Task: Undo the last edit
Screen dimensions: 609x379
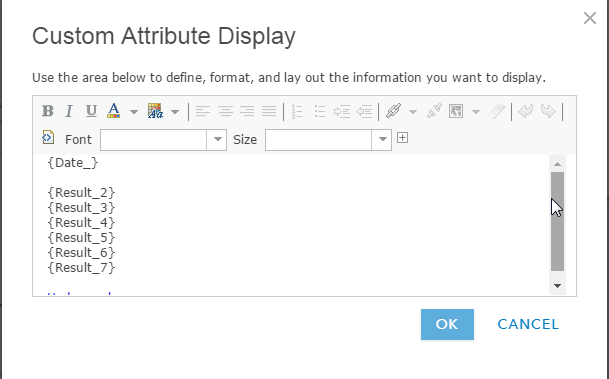Action: (x=525, y=111)
